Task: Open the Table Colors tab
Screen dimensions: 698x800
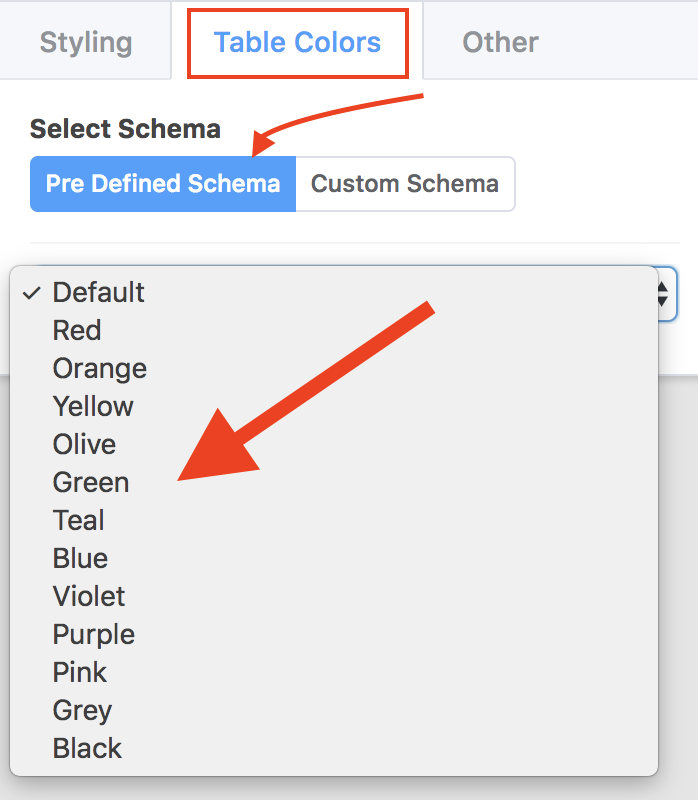Action: [x=297, y=42]
